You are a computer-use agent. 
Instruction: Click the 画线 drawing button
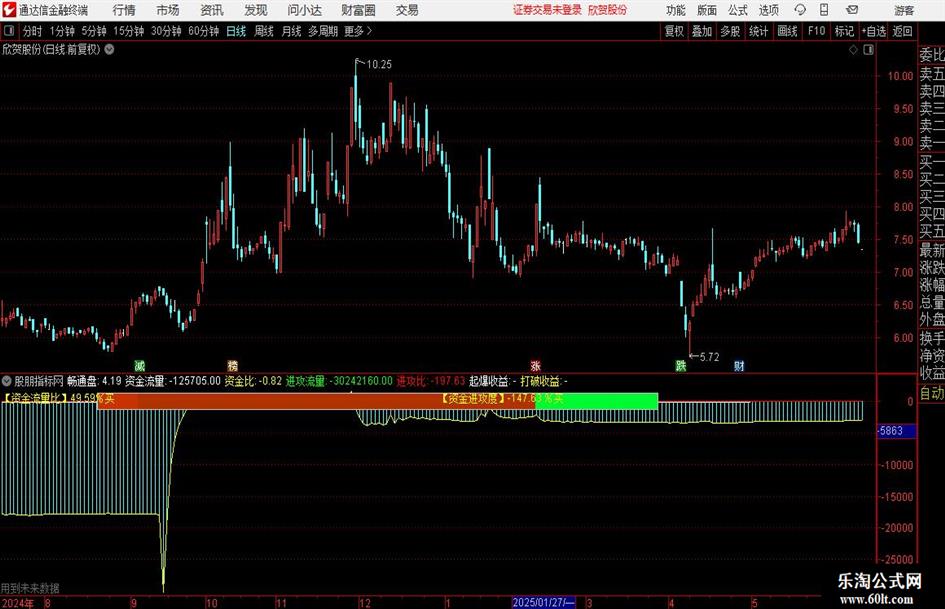[x=787, y=31]
